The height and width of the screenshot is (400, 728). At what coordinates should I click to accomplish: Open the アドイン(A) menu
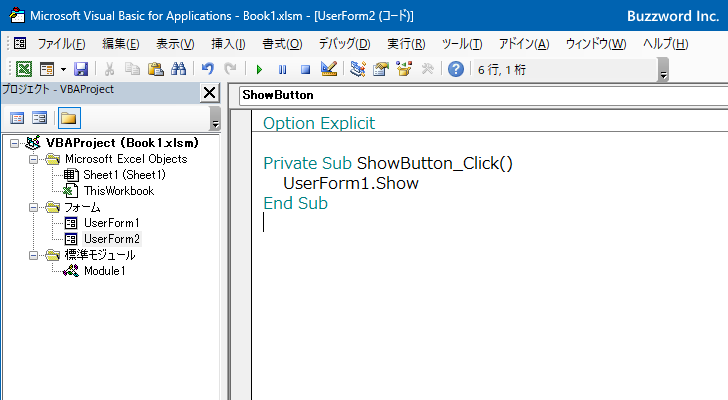point(524,44)
